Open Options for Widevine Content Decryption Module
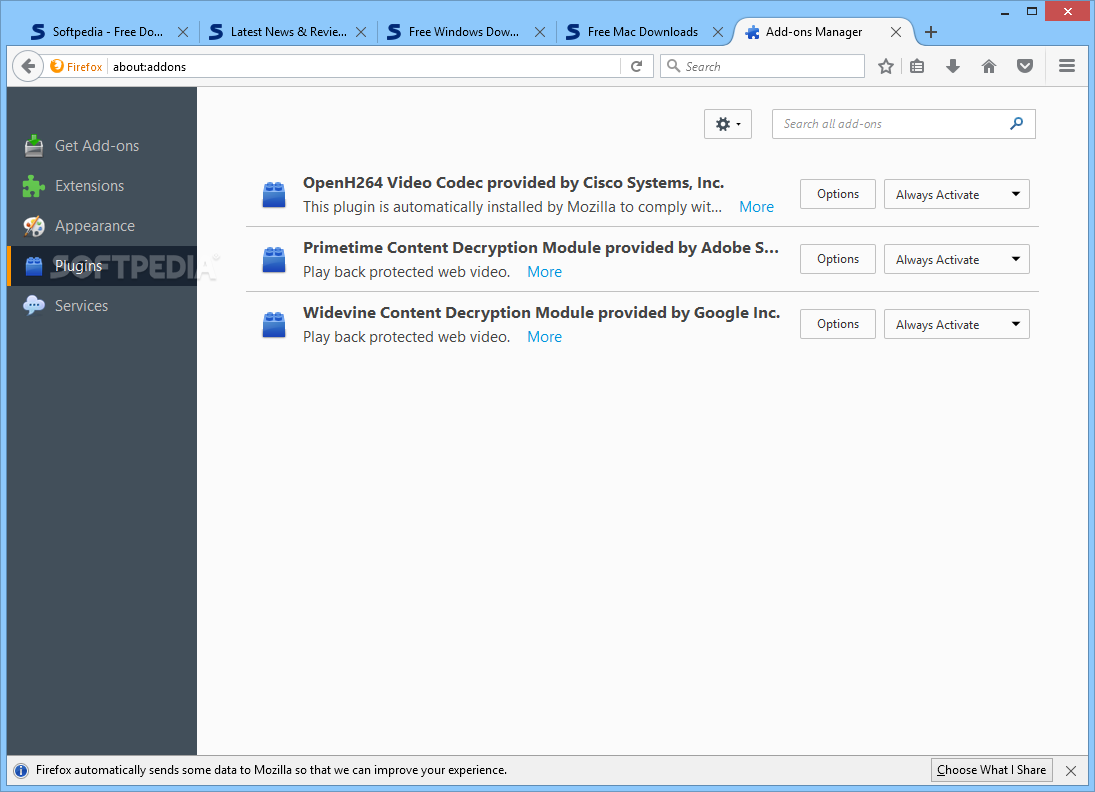The width and height of the screenshot is (1095, 792). 837,324
